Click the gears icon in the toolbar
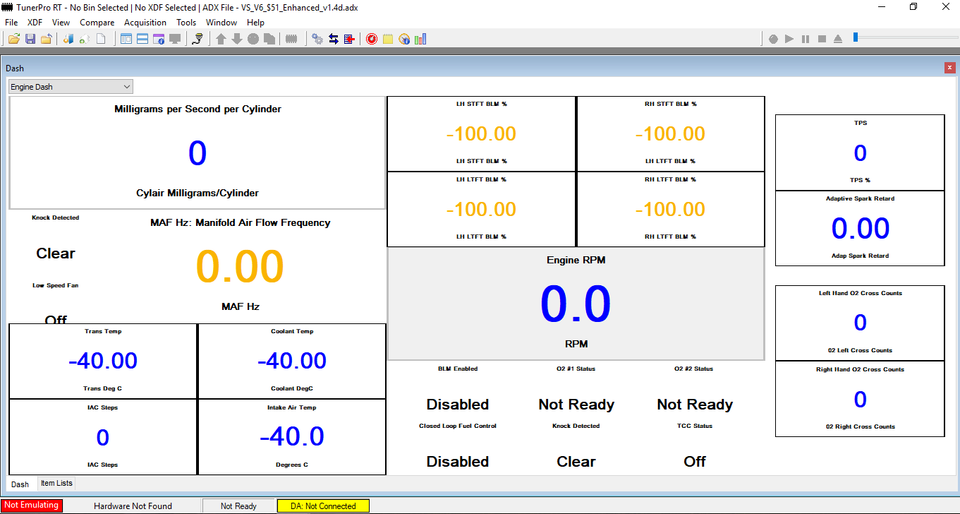The width and height of the screenshot is (960, 514). pyautogui.click(x=316, y=39)
